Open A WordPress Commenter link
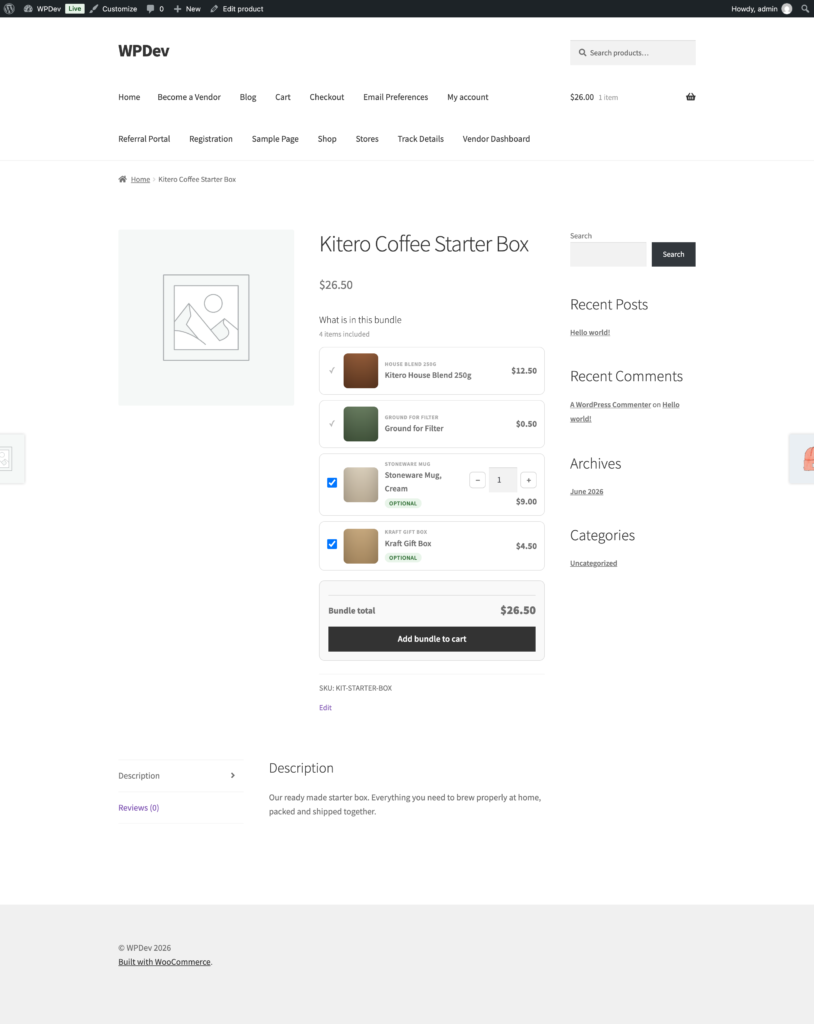This screenshot has height=1024, width=814. (x=610, y=405)
